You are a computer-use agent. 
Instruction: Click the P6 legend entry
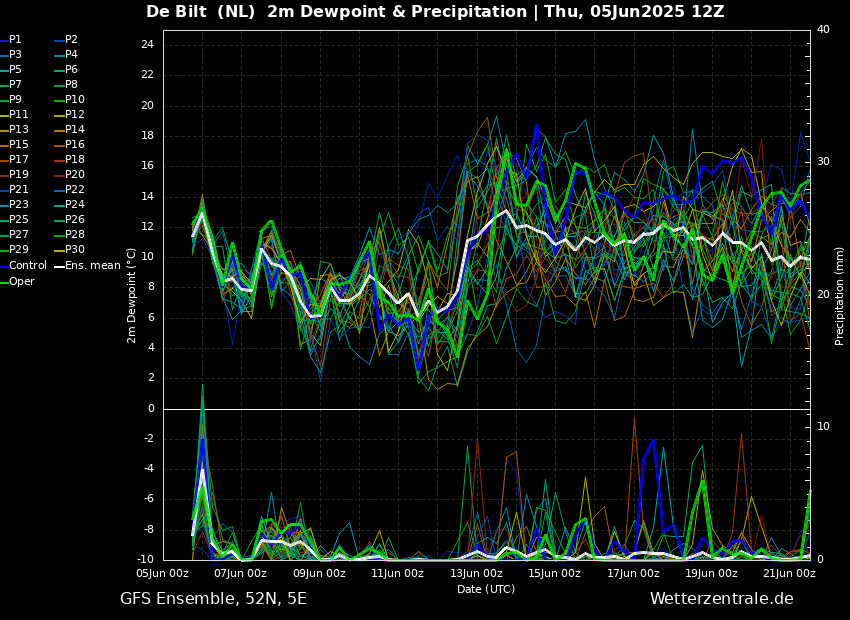pyautogui.click(x=66, y=69)
